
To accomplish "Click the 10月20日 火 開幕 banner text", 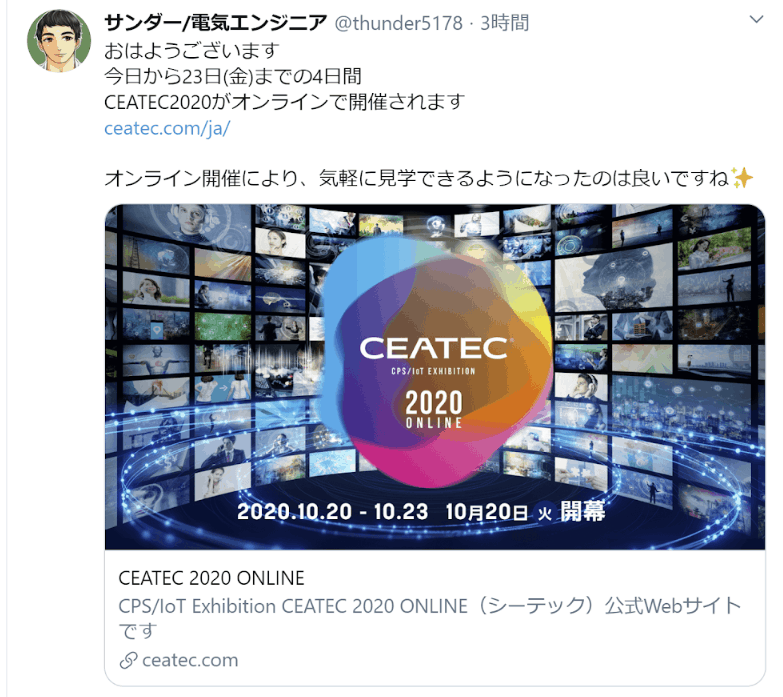I will pos(525,511).
